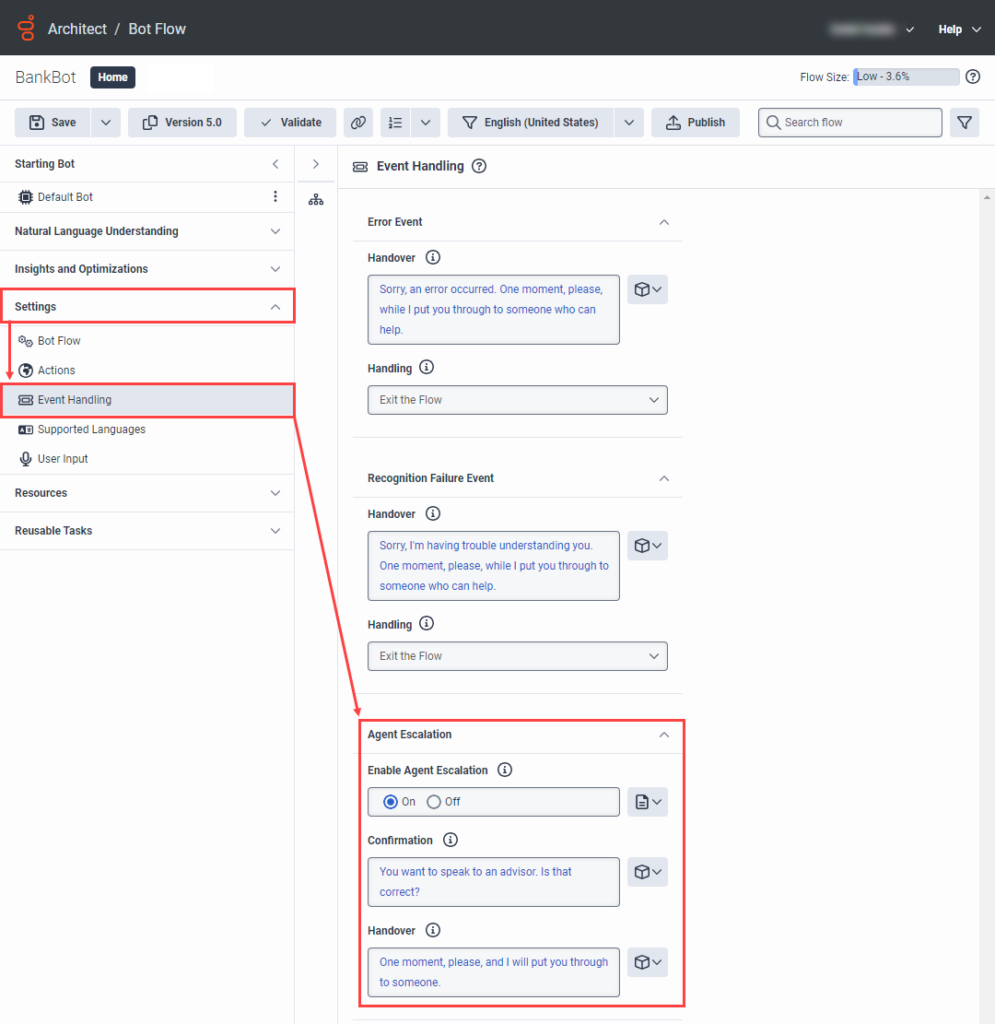Open the flow hierarchy tree icon
Image resolution: width=995 pixels, height=1024 pixels.
pos(316,200)
